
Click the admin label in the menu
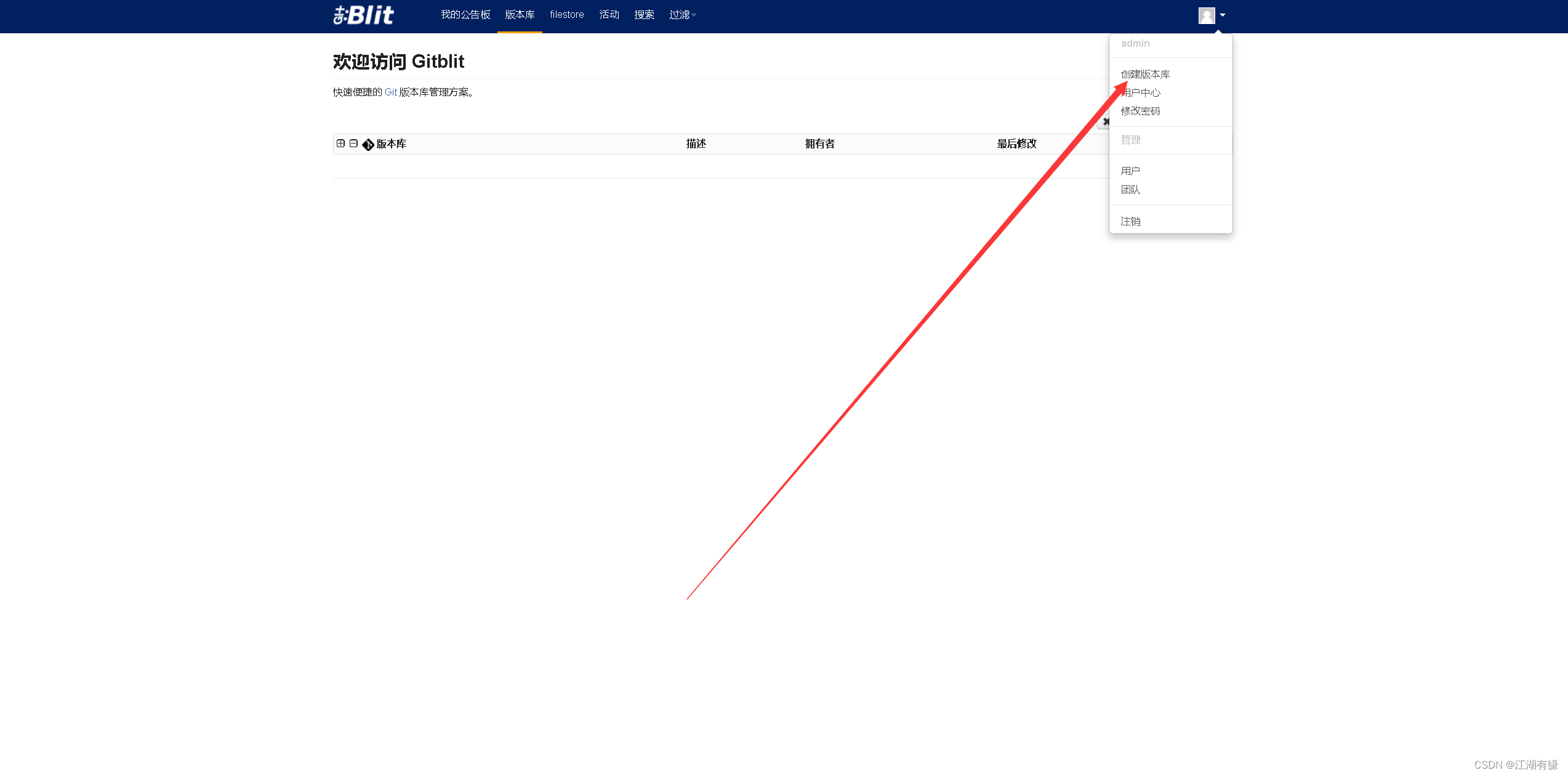click(1135, 44)
